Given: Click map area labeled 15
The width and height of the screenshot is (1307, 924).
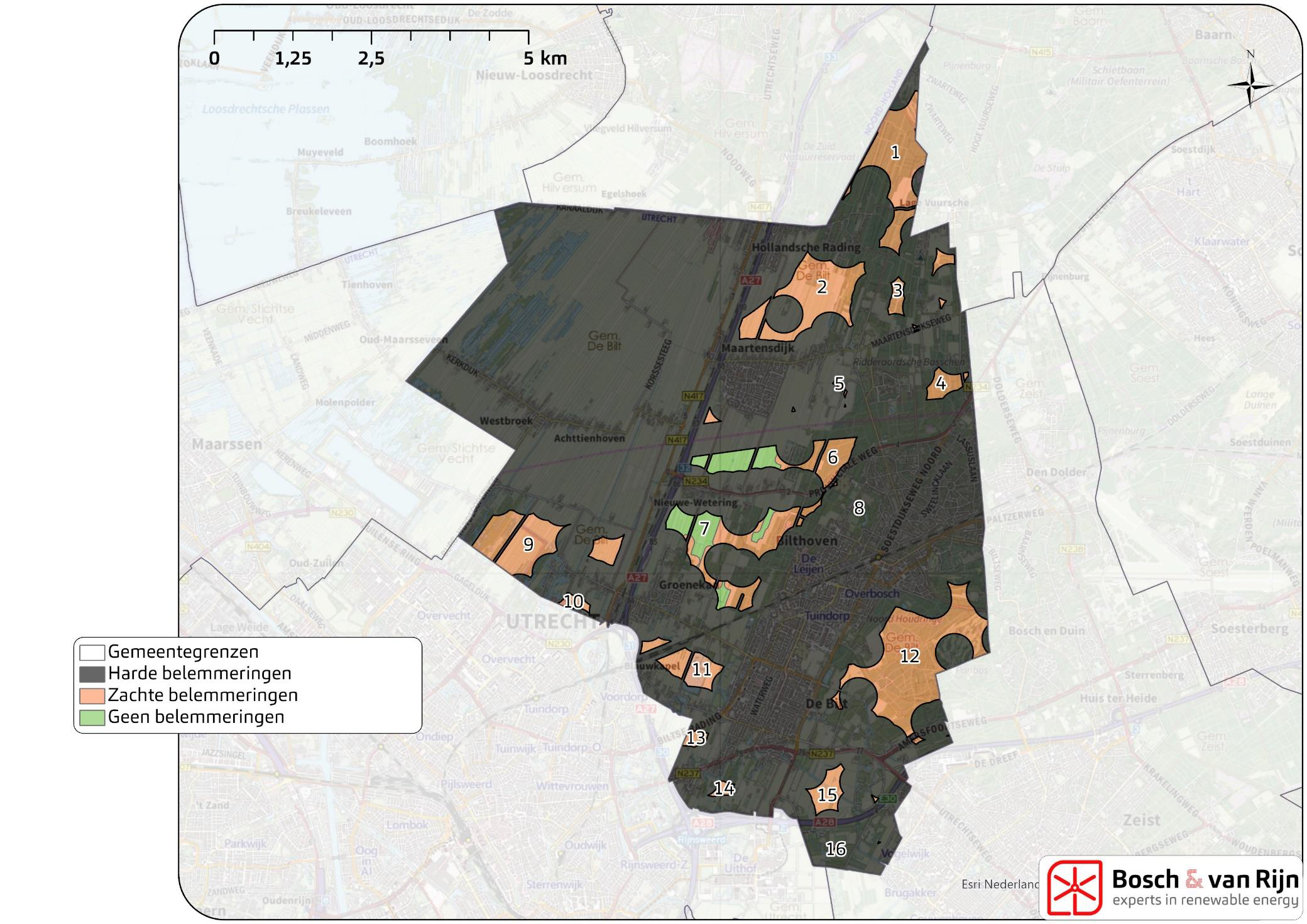Looking at the screenshot, I should point(827,795).
